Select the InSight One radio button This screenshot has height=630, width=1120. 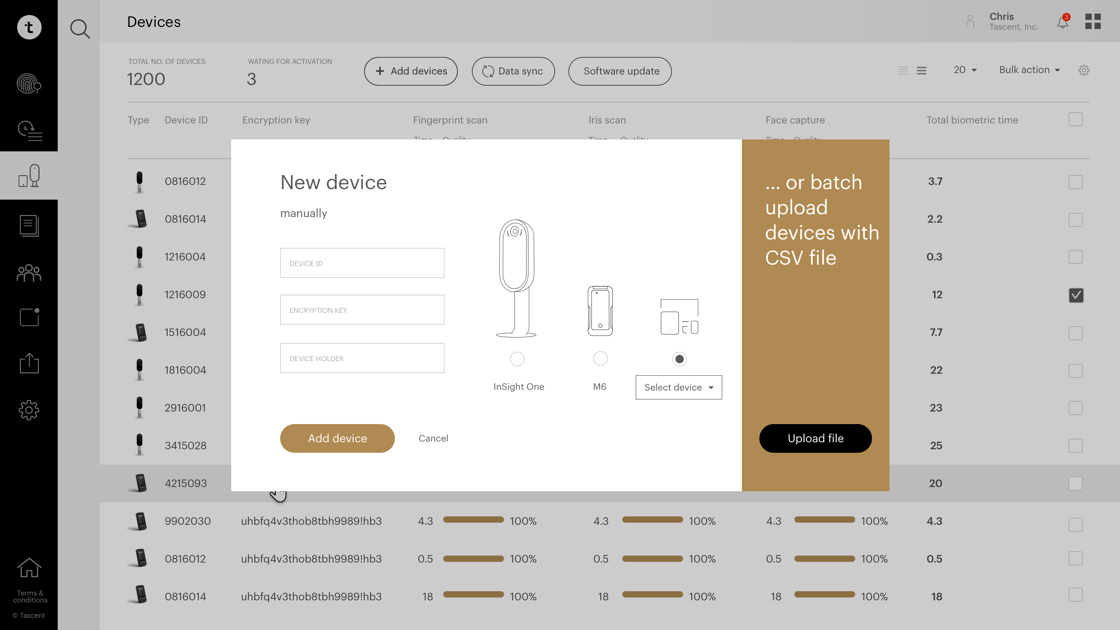pos(517,359)
